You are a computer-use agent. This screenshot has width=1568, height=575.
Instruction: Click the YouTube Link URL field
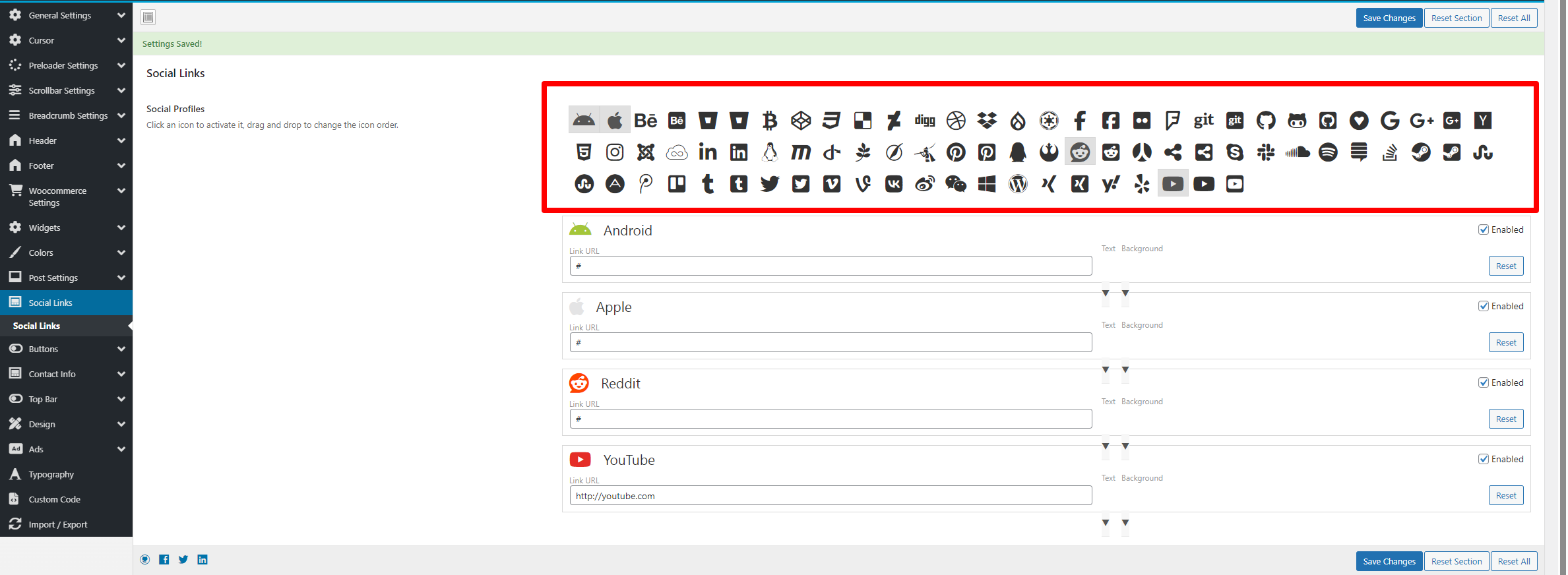coord(830,496)
